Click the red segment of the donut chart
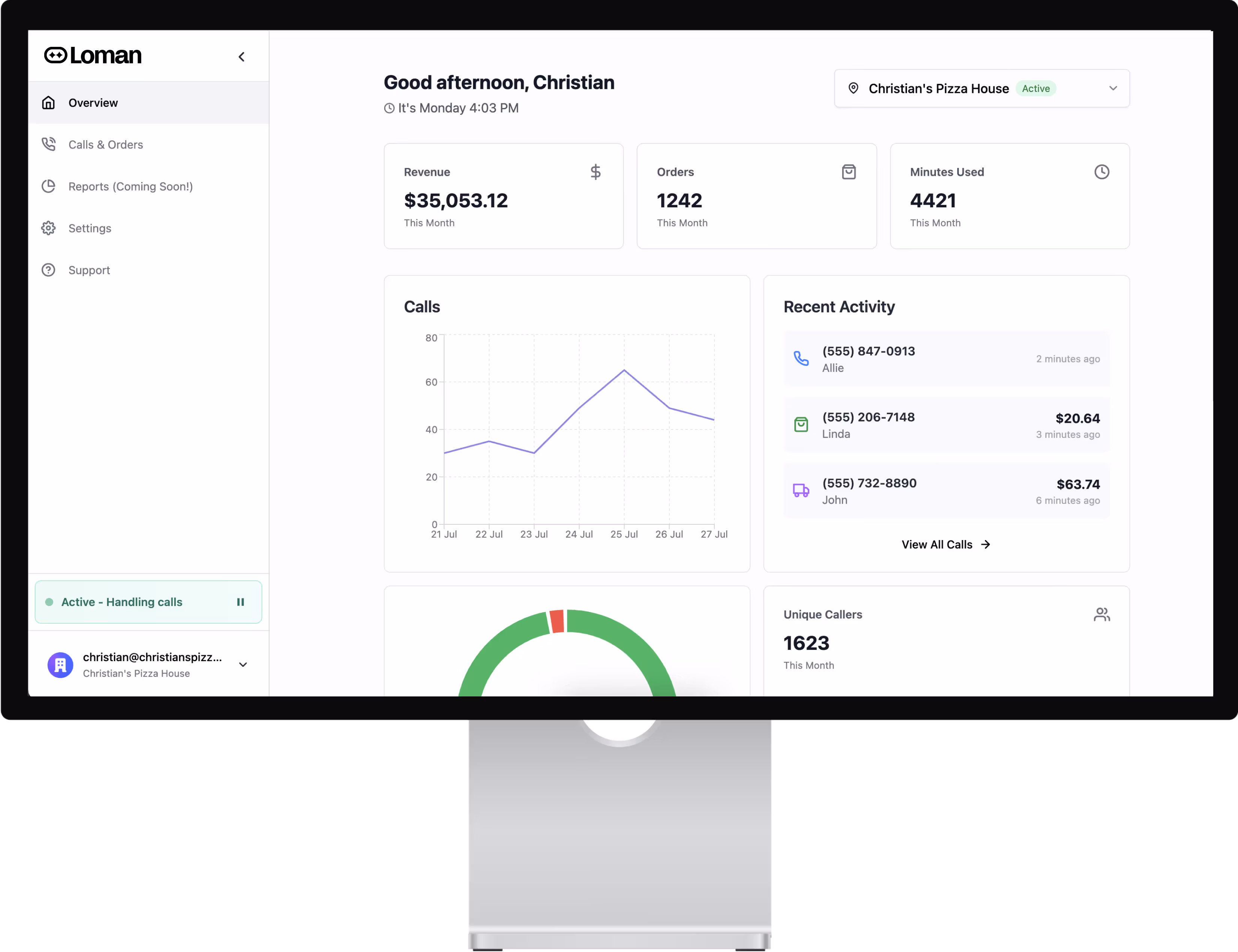Viewport: 1238px width, 952px height. 557,622
